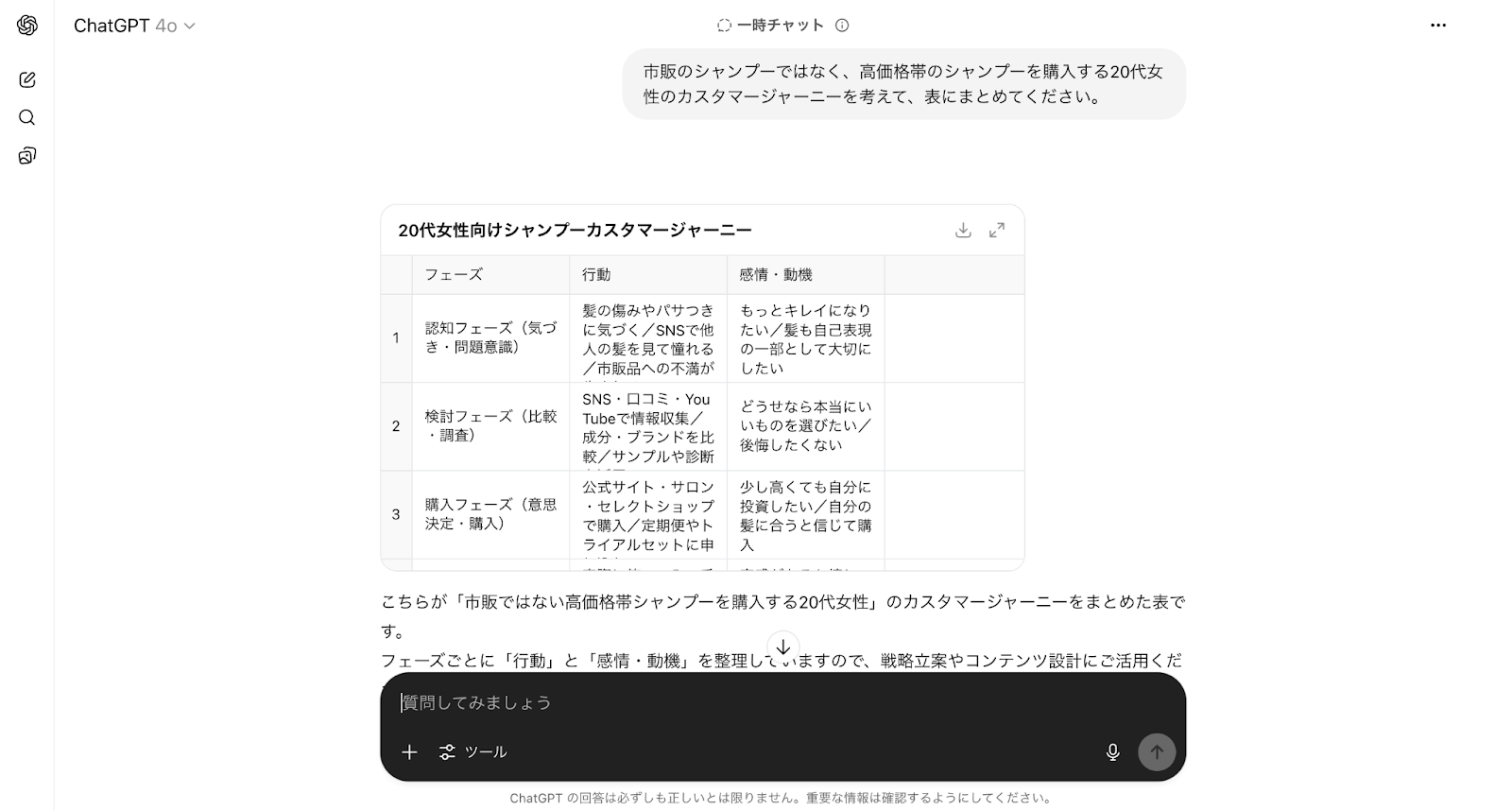The width and height of the screenshot is (1512, 811).
Task: Select the 検討フェーズ table cell
Action: click(490, 425)
